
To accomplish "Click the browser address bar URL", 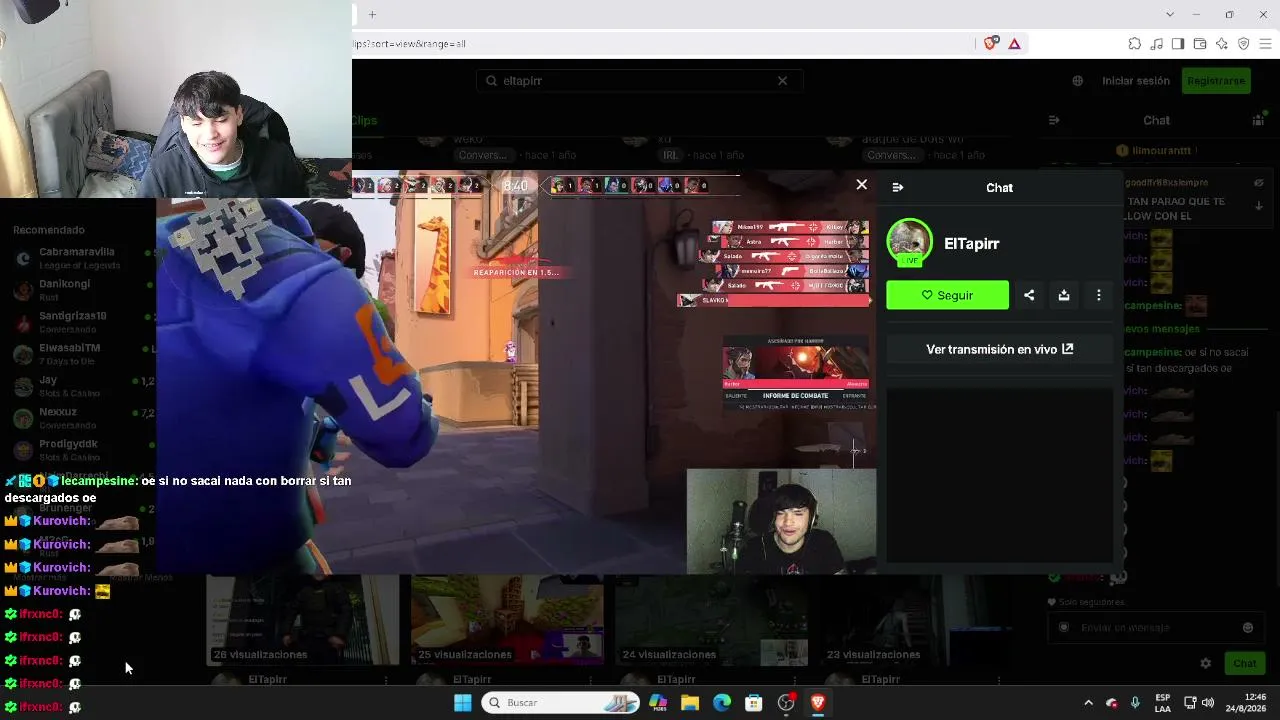I will click(662, 44).
